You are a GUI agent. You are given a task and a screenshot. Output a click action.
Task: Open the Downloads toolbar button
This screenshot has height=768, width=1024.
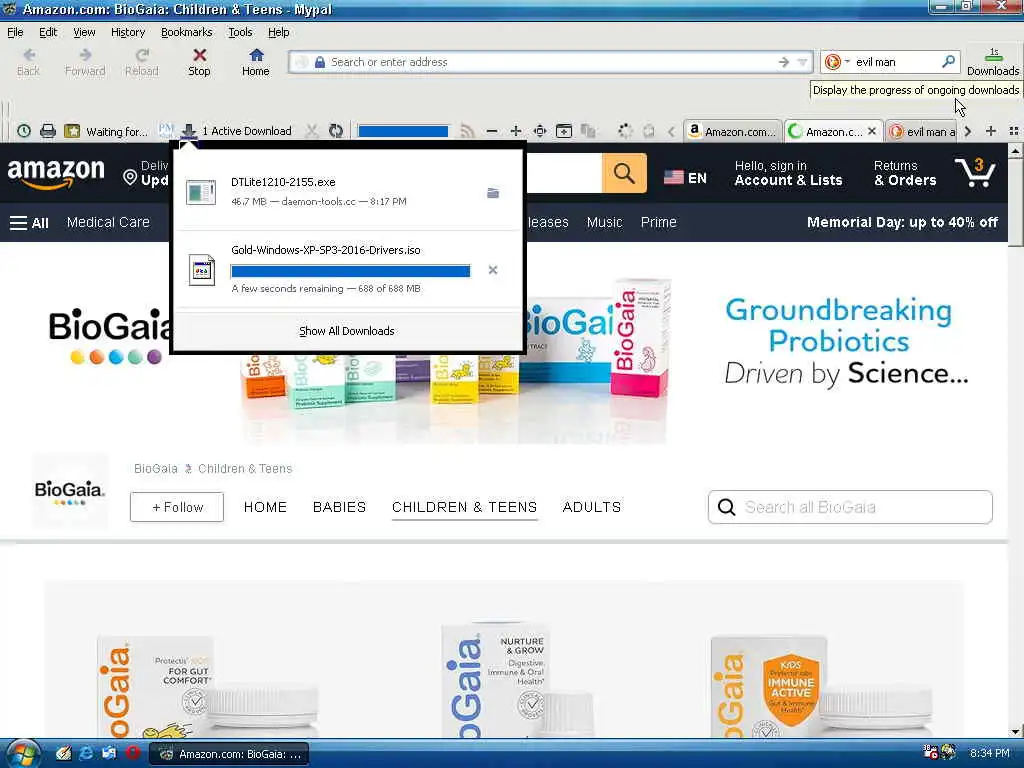[x=993, y=62]
